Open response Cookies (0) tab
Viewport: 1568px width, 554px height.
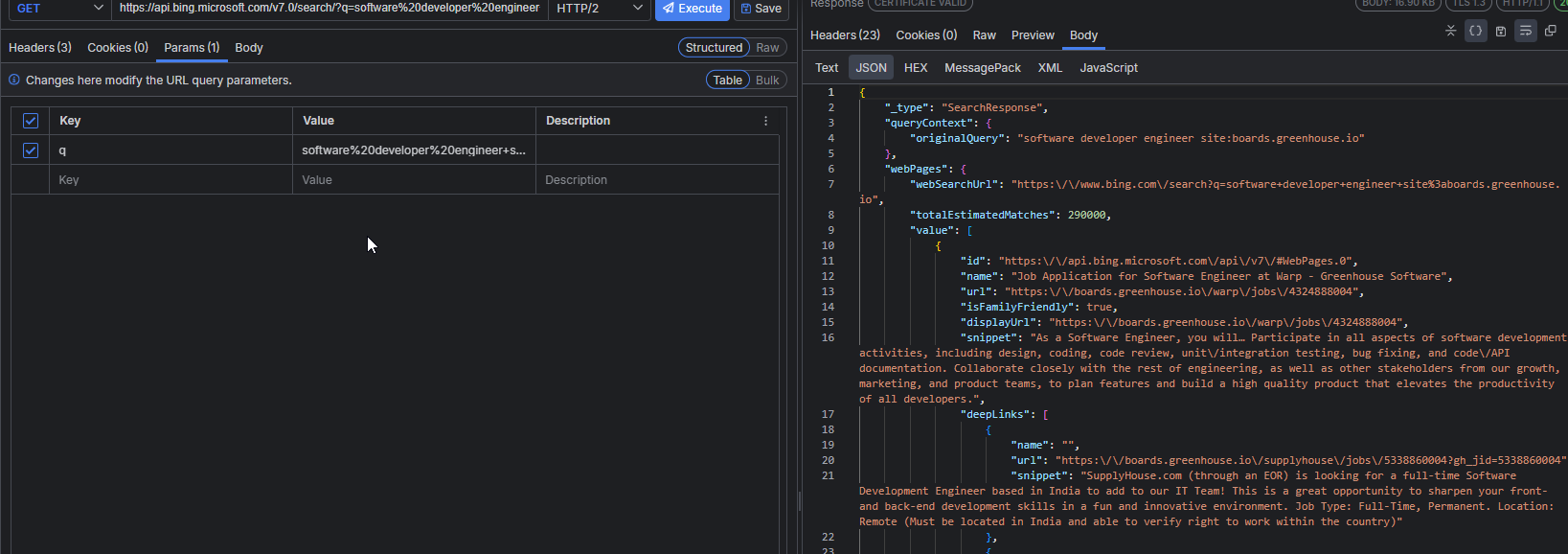pos(926,35)
